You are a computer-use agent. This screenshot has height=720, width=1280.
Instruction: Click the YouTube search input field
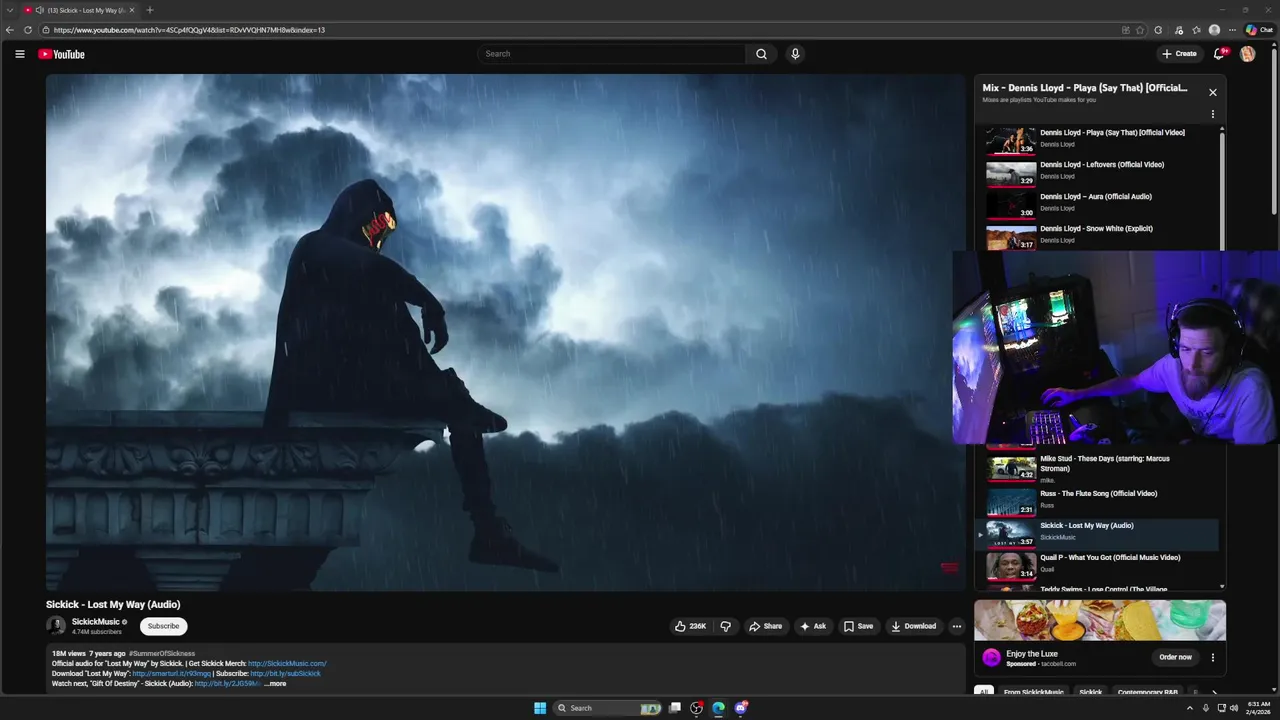pyautogui.click(x=611, y=54)
